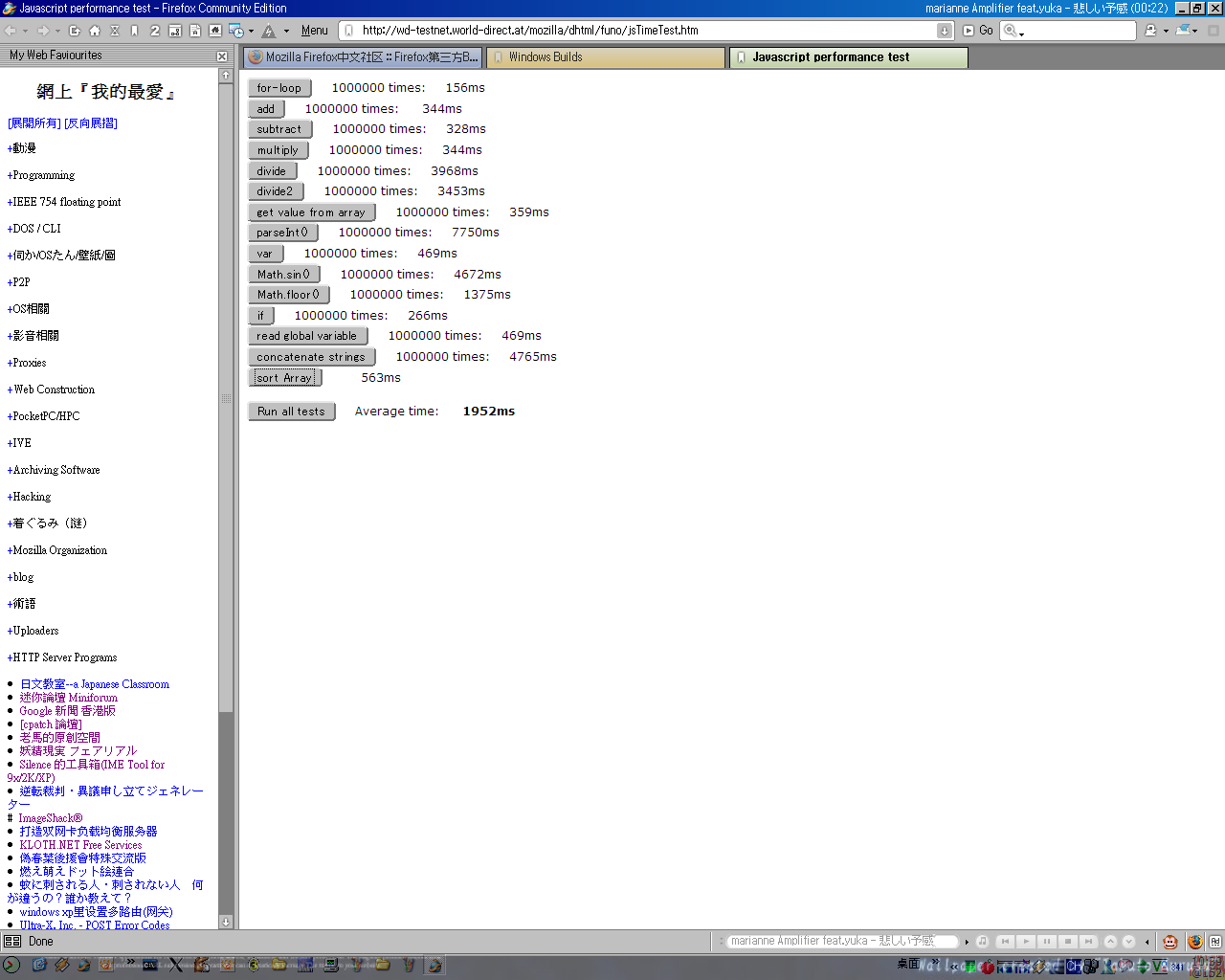Click the hourglass History toolbar icon
The image size is (1225, 980).
(x=115, y=31)
